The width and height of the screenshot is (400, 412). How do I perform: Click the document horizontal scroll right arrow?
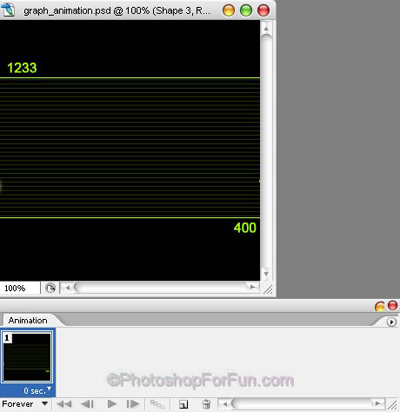(x=252, y=287)
